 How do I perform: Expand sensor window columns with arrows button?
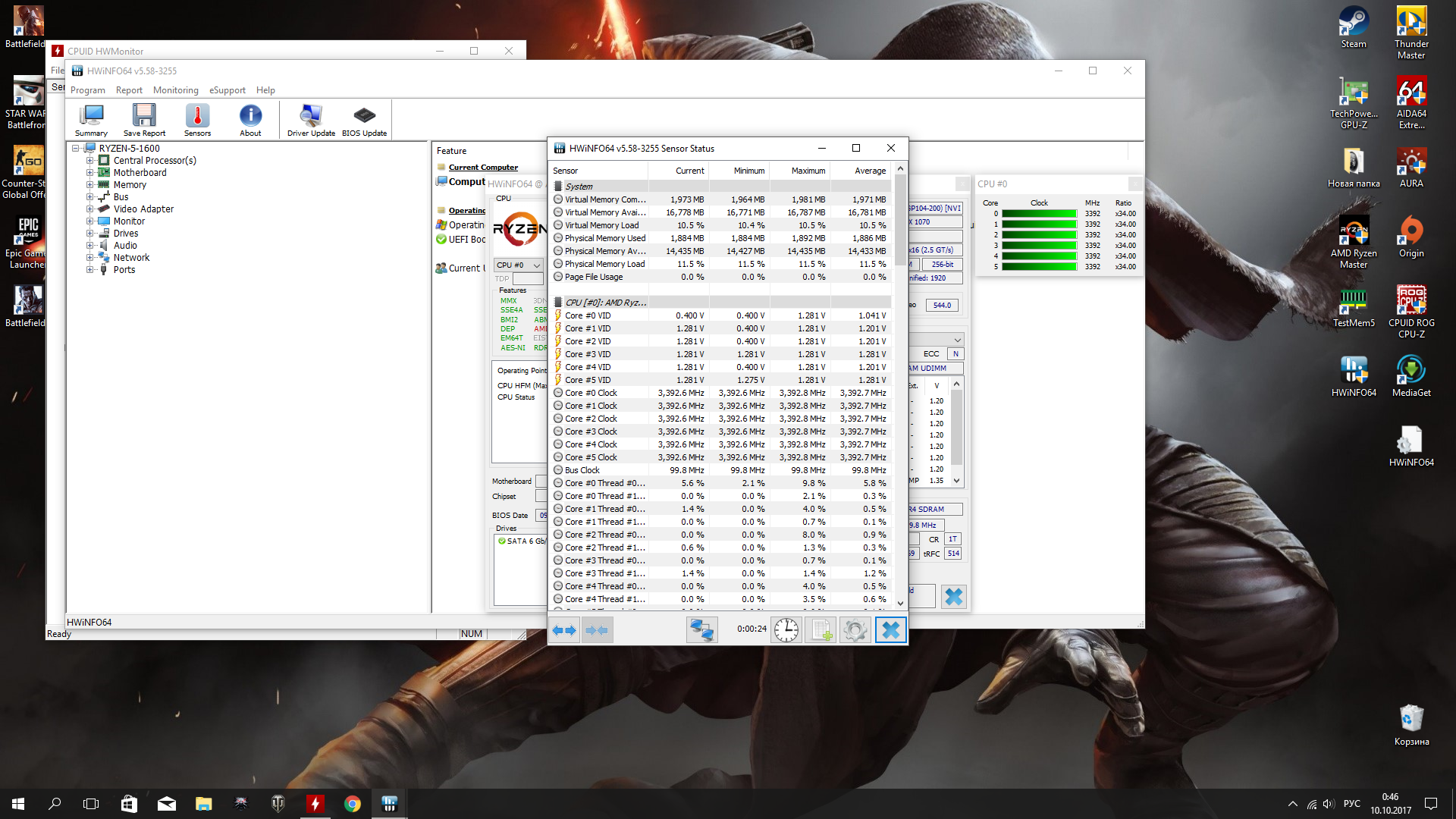pyautogui.click(x=564, y=630)
